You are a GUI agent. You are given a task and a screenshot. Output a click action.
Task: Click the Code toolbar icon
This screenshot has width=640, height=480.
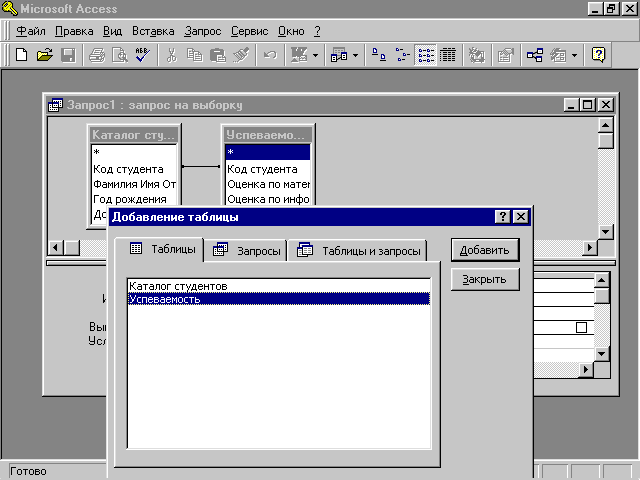pos(476,55)
